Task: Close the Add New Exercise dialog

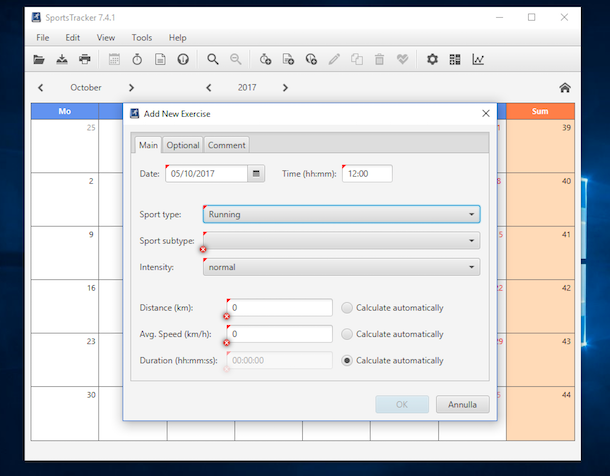Action: [x=486, y=113]
